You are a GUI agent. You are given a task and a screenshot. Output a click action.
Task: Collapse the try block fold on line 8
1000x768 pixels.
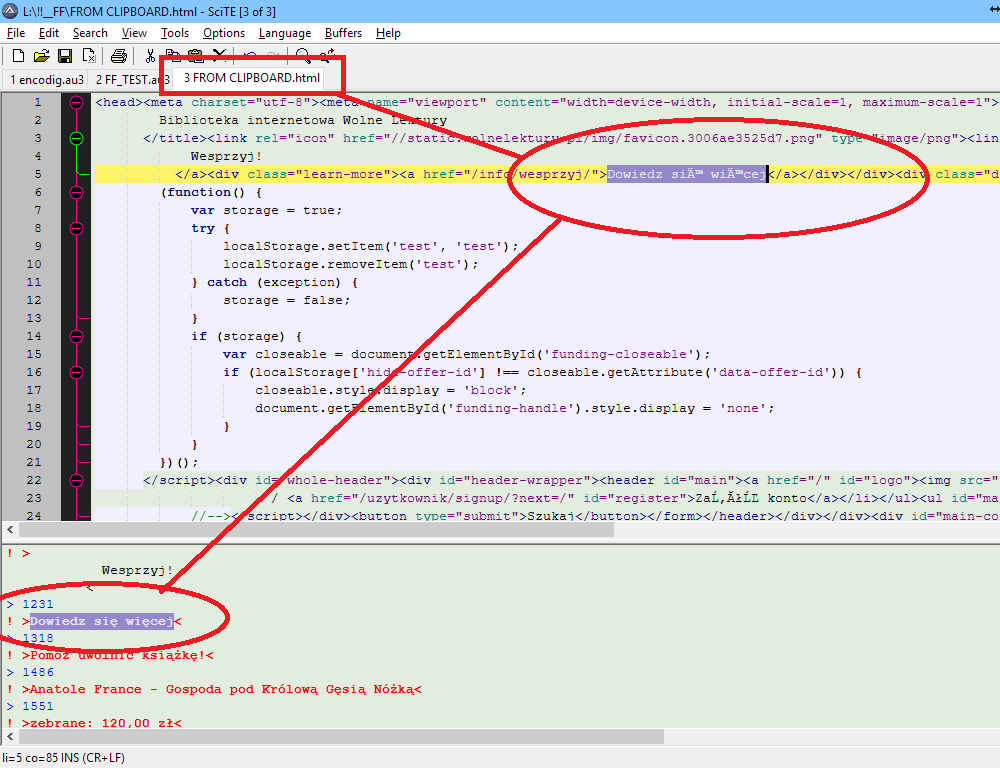click(77, 228)
